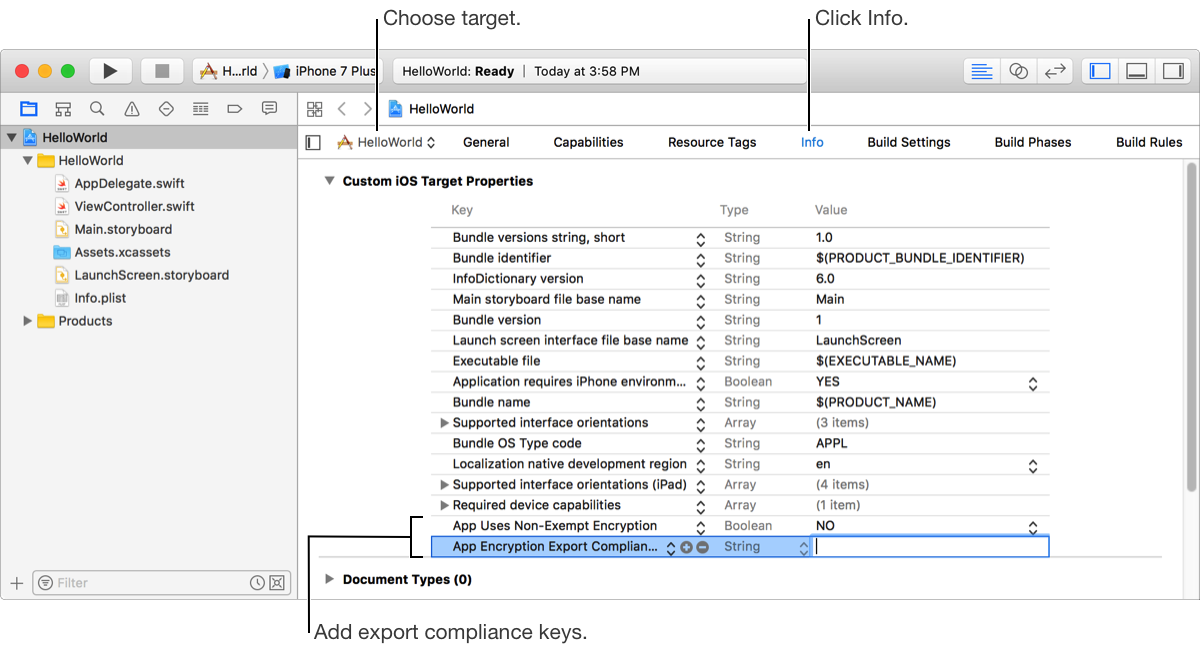Open the Report navigator speech bubble icon
Image resolution: width=1200 pixels, height=650 pixels.
pyautogui.click(x=269, y=108)
